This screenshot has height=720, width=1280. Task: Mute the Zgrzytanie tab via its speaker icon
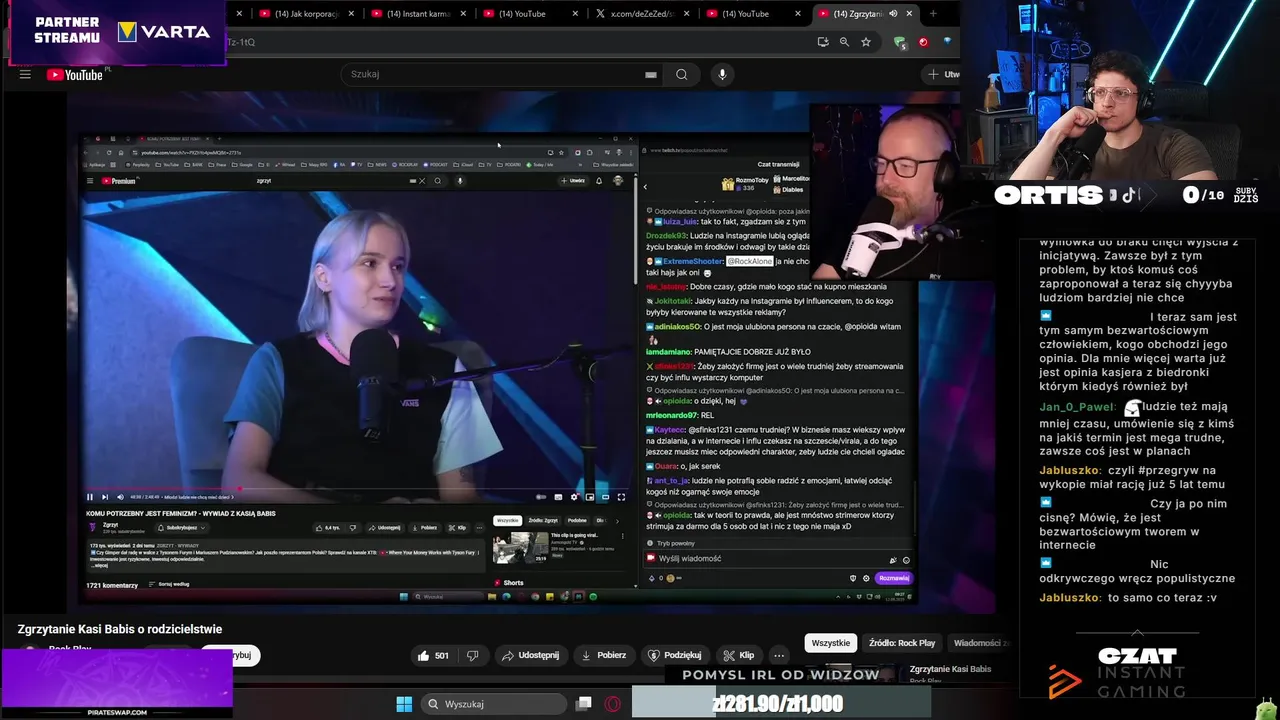[x=893, y=14]
